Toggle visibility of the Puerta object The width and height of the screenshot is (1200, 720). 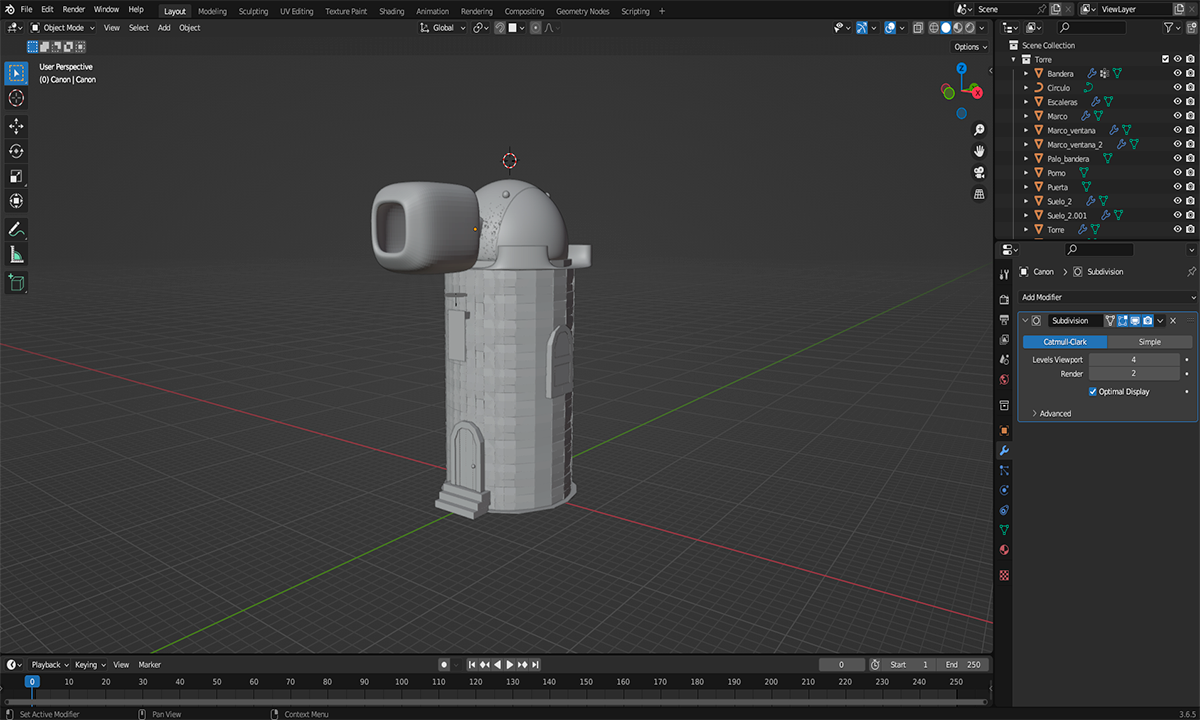click(x=1177, y=187)
